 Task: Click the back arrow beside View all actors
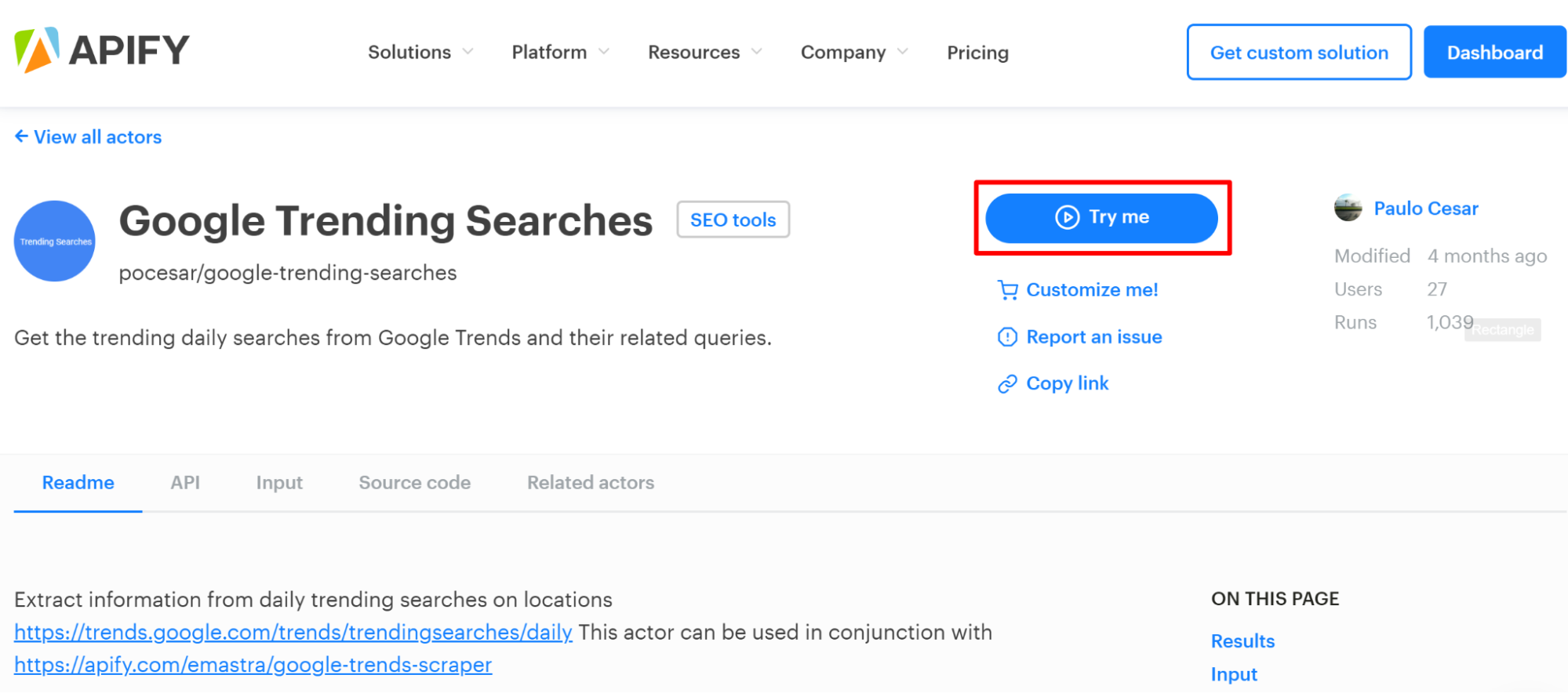click(21, 136)
